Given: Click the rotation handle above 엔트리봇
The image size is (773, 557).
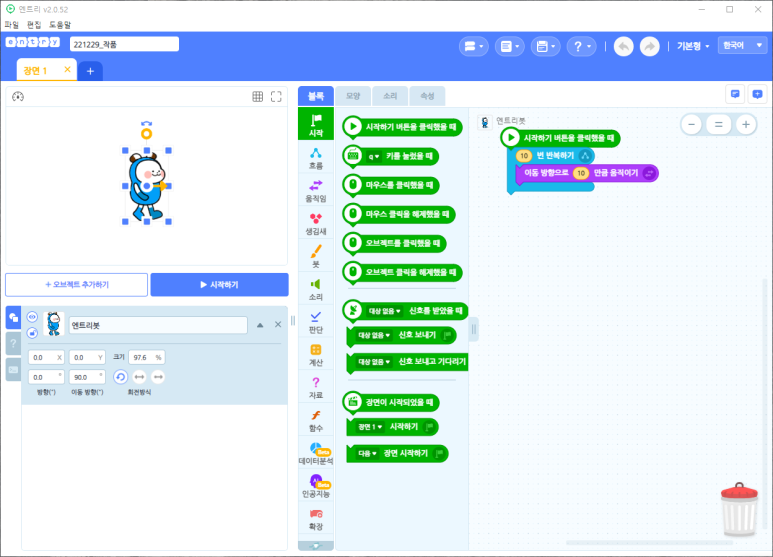Looking at the screenshot, I should click(146, 134).
